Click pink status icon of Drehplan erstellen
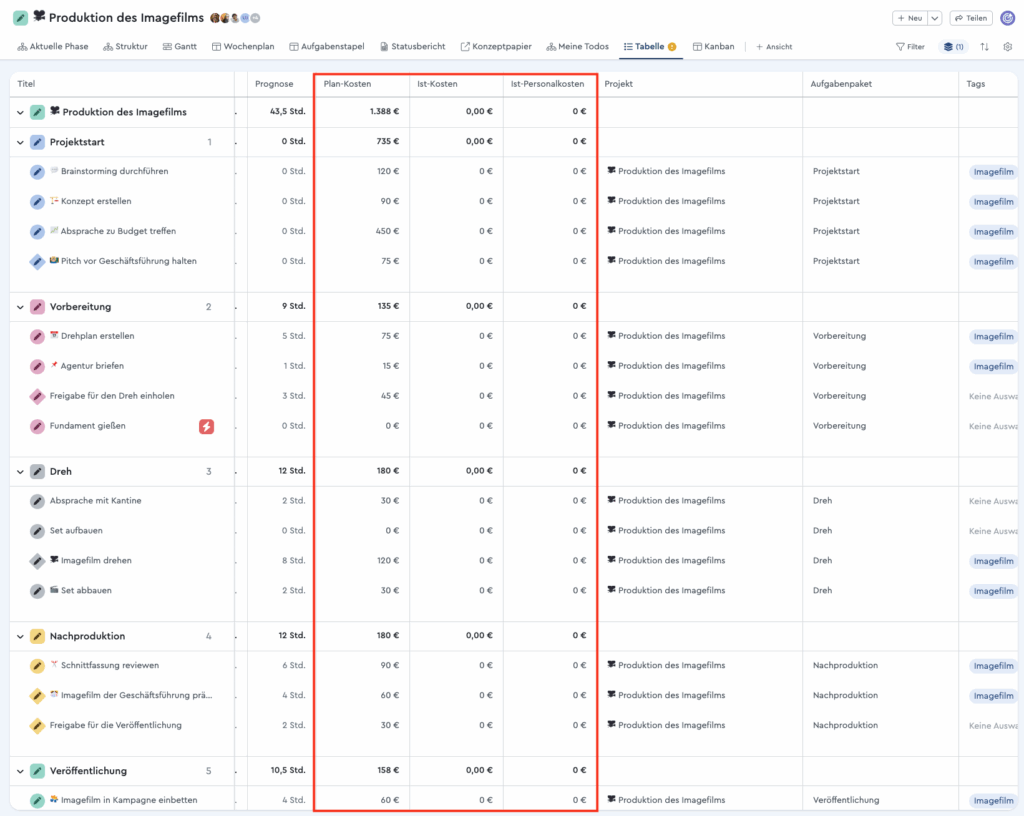Viewport: 1024px width, 816px height. (37, 336)
